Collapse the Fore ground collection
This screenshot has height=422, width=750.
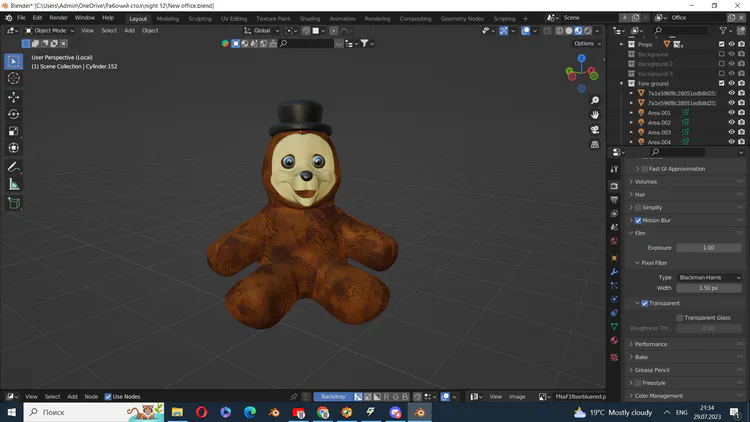622,84
